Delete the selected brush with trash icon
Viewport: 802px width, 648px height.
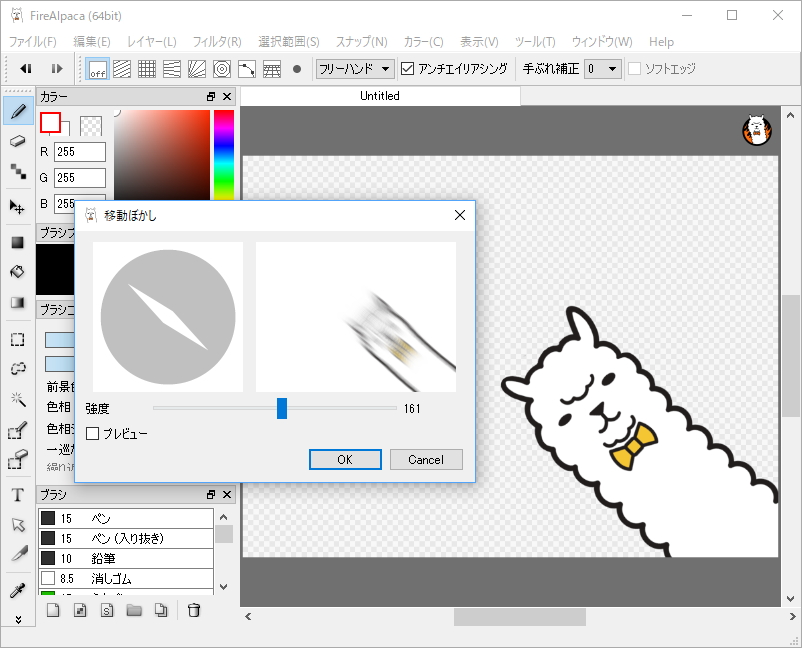194,610
